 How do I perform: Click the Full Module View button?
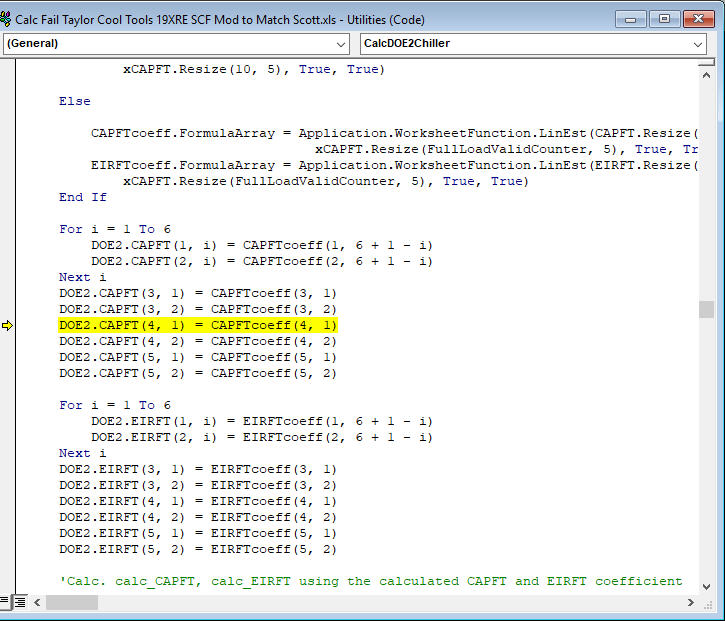20,602
